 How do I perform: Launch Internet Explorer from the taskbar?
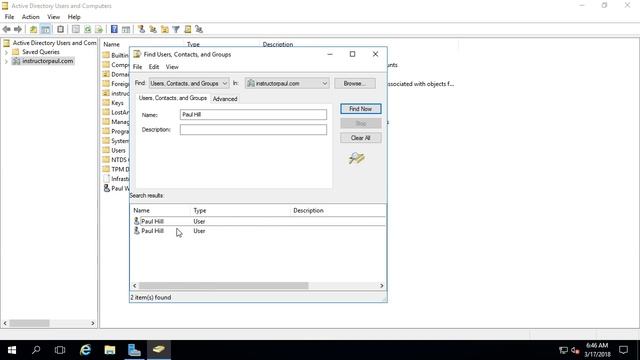click(85, 350)
